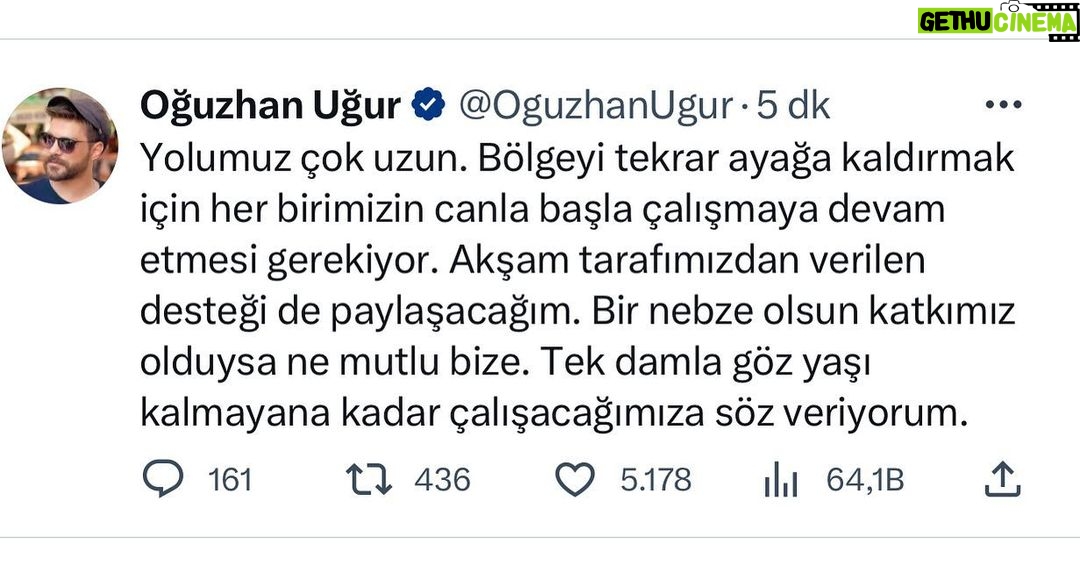Image resolution: width=1080 pixels, height=565 pixels.
Task: Tap the share upload arrow icon
Action: [x=1002, y=480]
